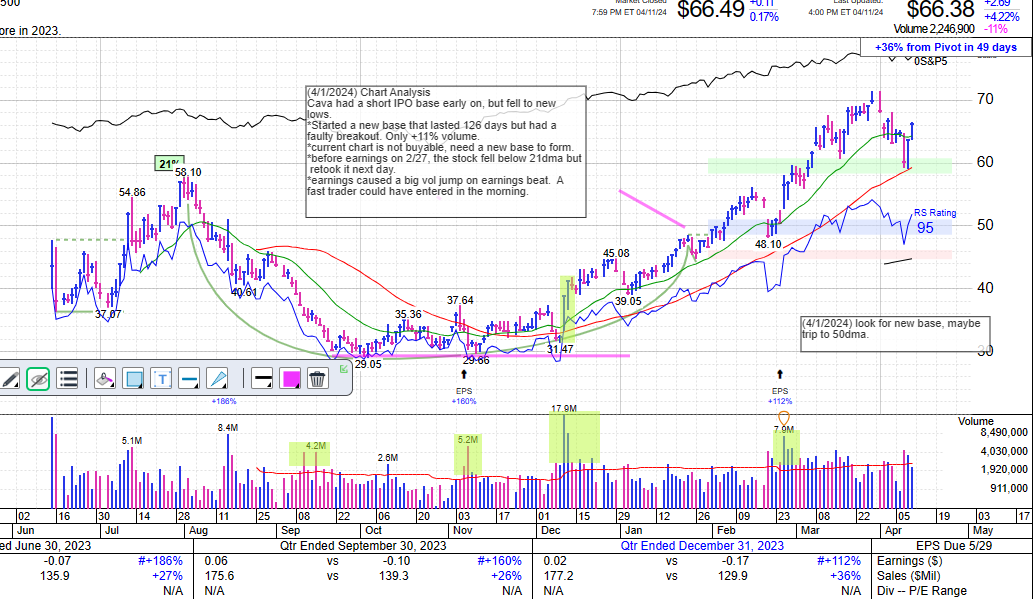Click the Dec month label on the time axis

[x=550, y=530]
